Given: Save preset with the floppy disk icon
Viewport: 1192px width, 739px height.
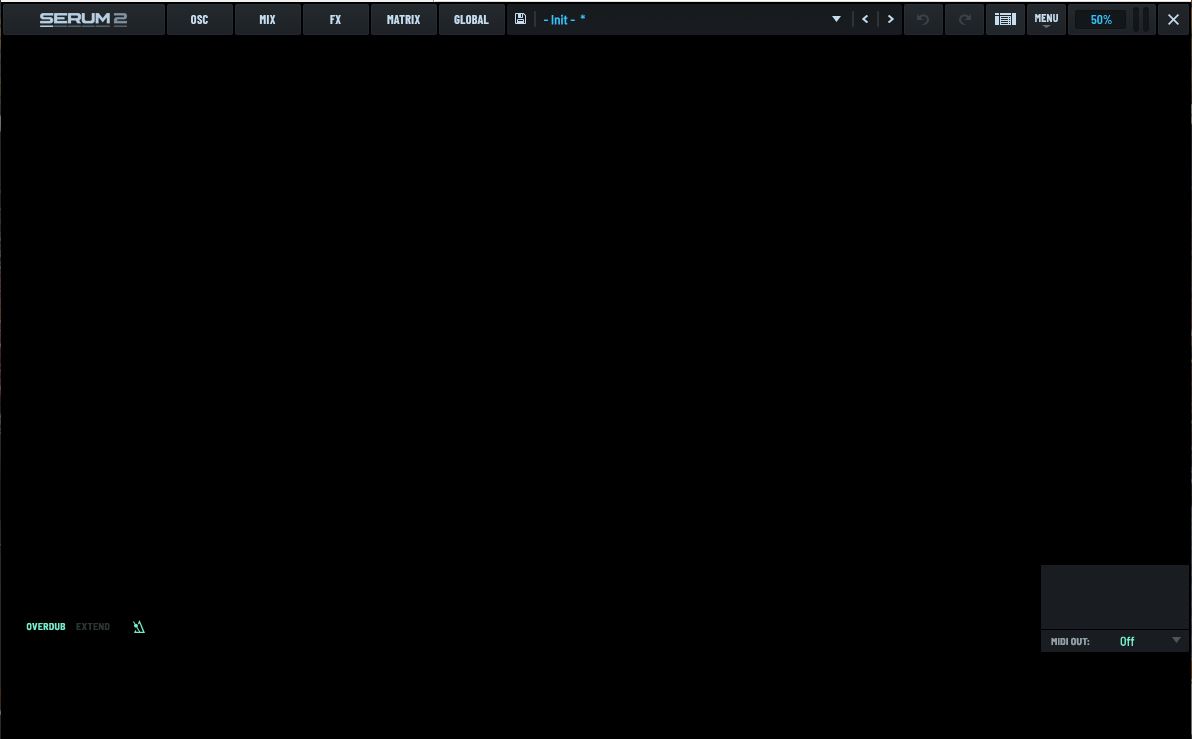Looking at the screenshot, I should tap(520, 19).
